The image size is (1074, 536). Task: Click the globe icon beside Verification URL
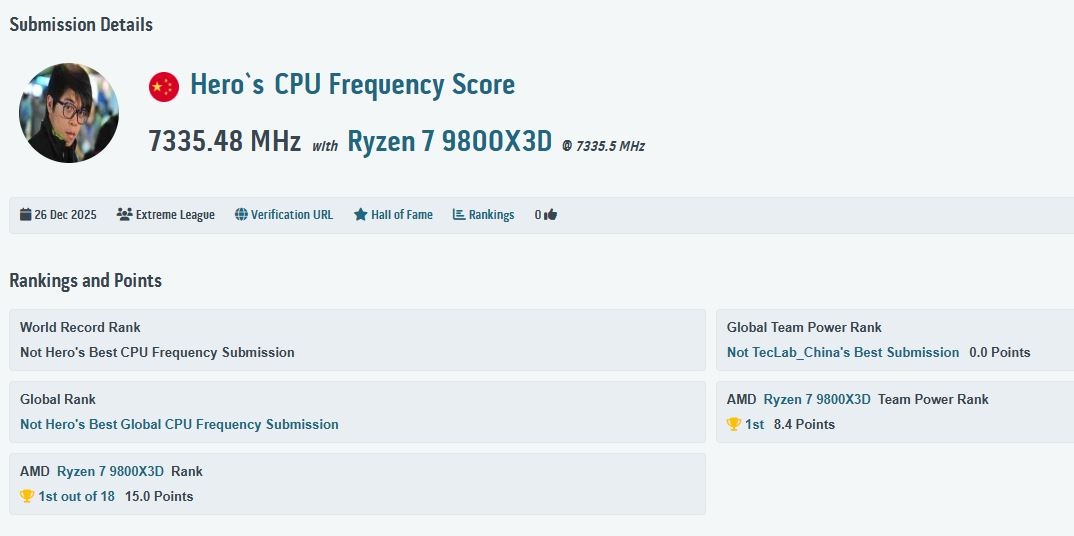click(241, 215)
